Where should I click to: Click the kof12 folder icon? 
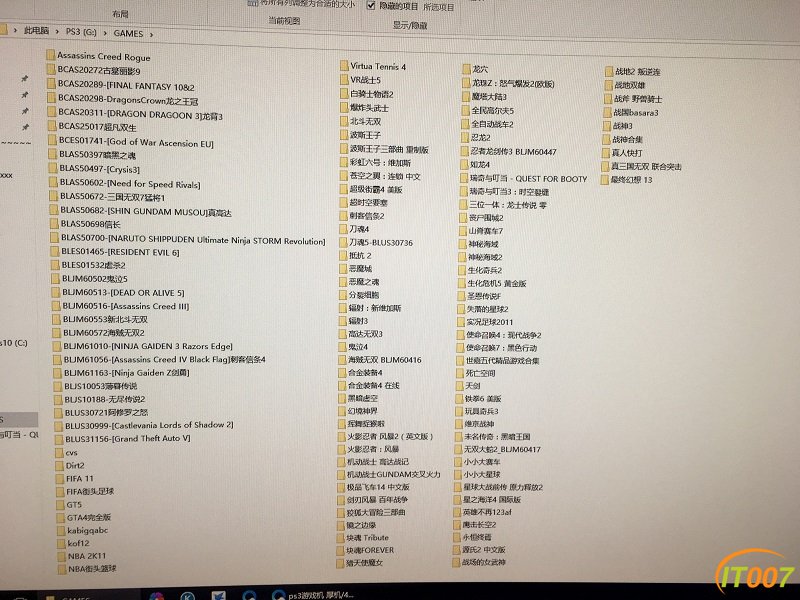61,543
